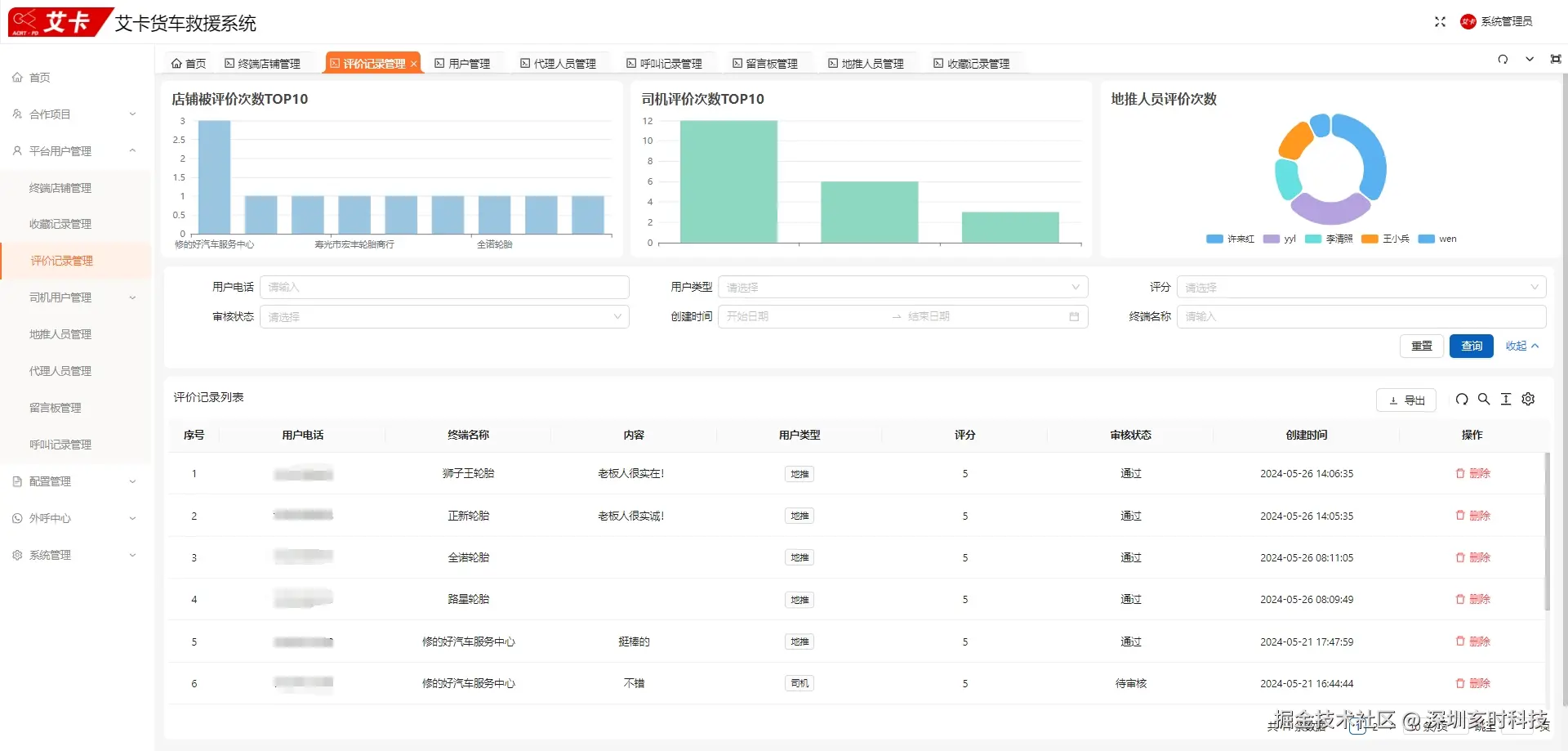Toggle fullscreen using the header arrows icon

1440,22
